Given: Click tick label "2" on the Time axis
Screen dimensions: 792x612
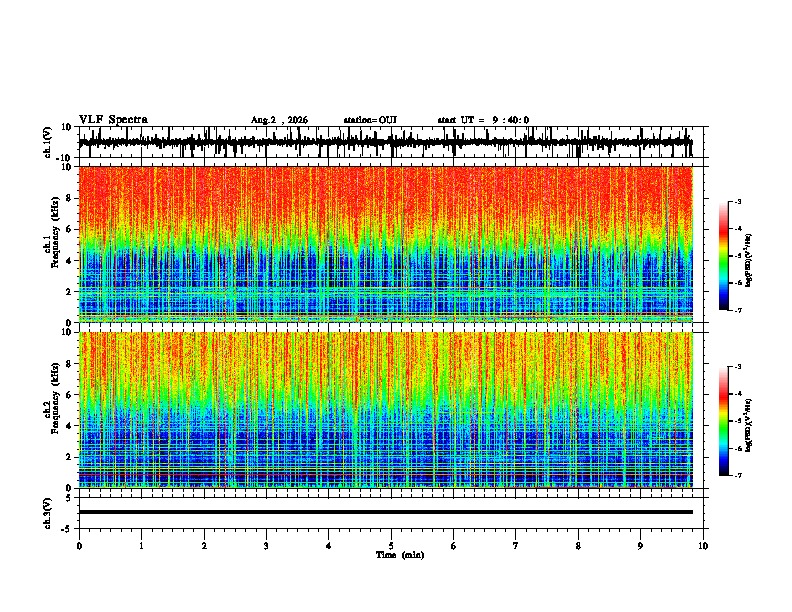Looking at the screenshot, I should [204, 546].
